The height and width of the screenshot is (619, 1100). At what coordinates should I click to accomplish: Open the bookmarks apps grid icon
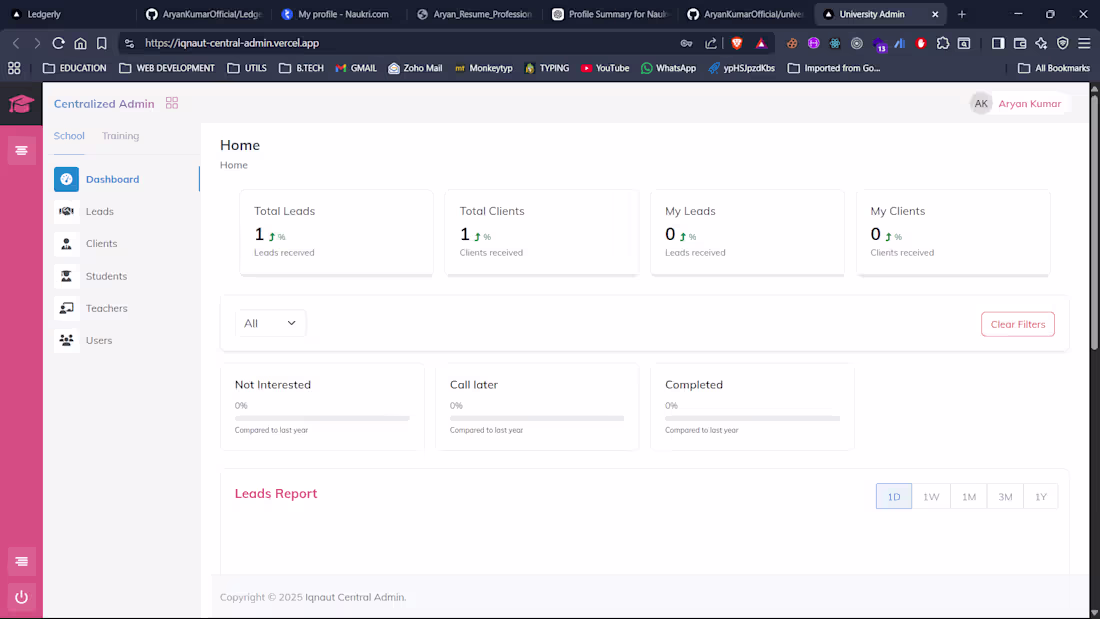point(14,68)
